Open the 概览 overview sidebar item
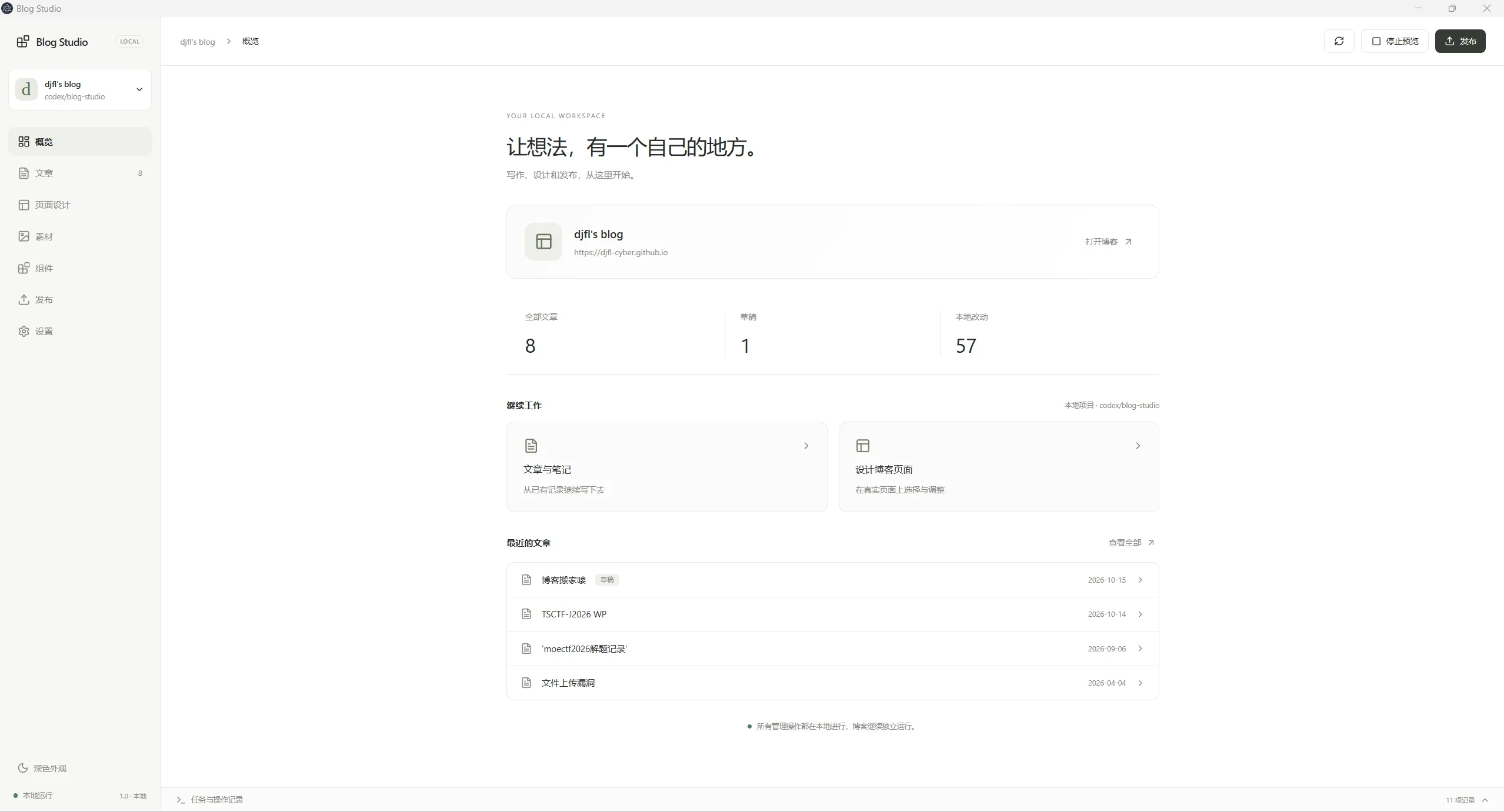1504x812 pixels. coord(80,142)
